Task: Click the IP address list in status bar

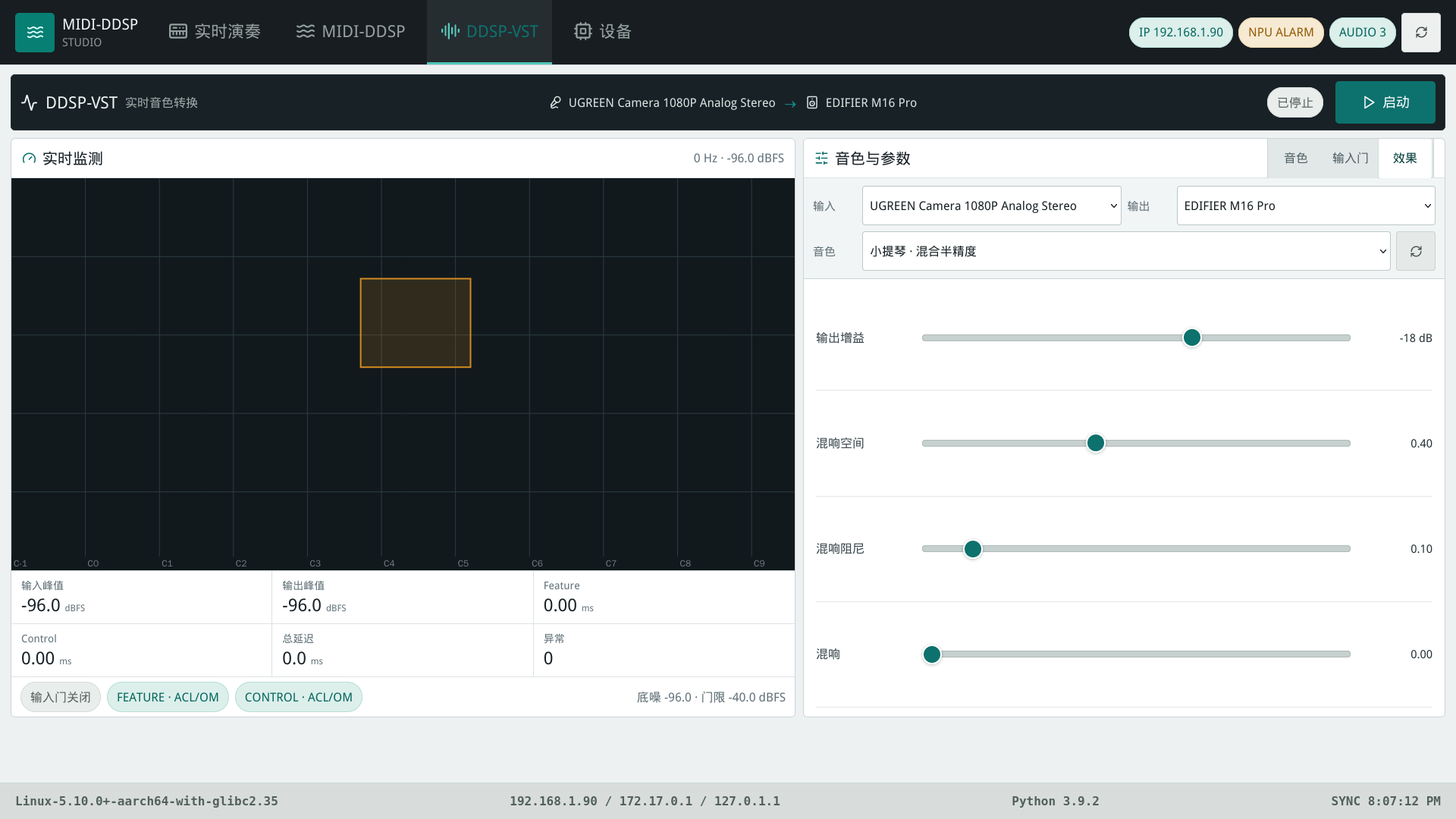Action: [645, 801]
